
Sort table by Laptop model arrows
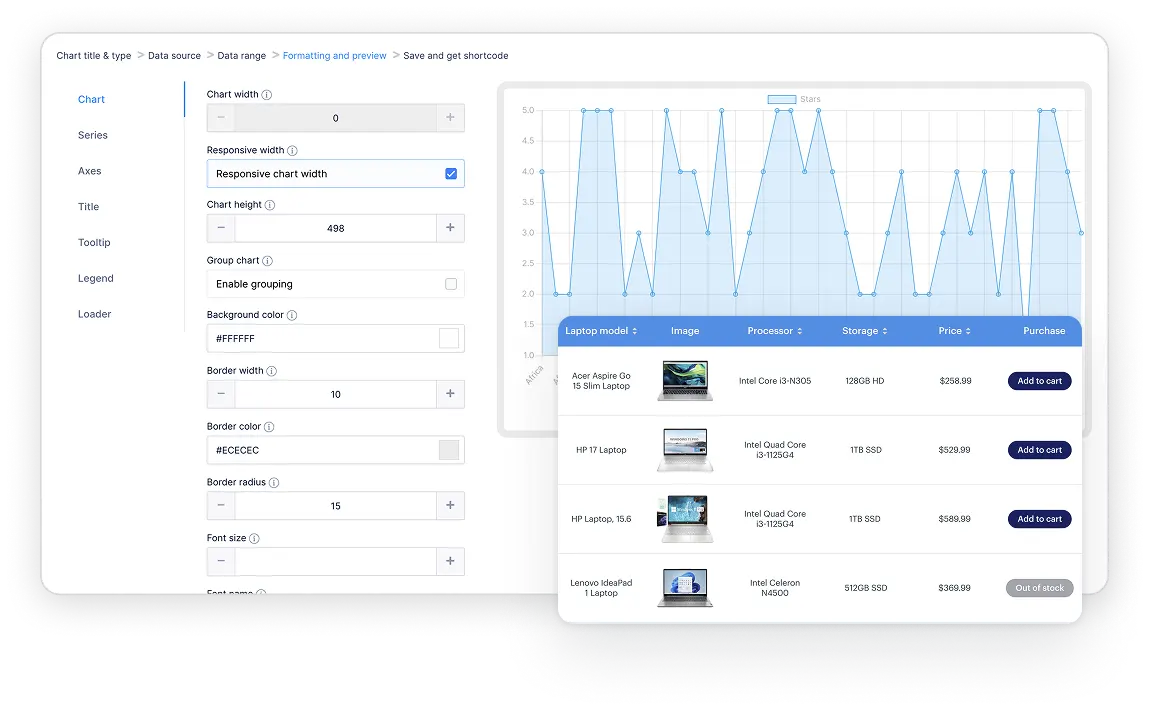635,331
